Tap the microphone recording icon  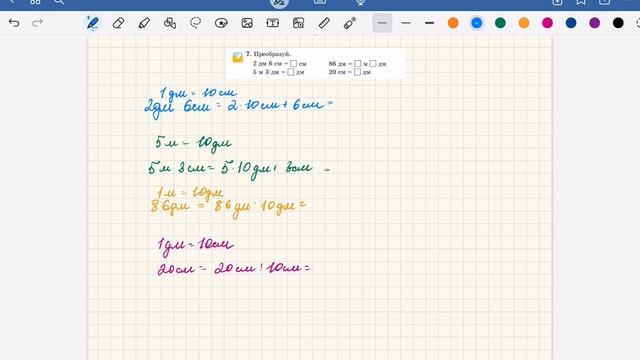point(360,2)
